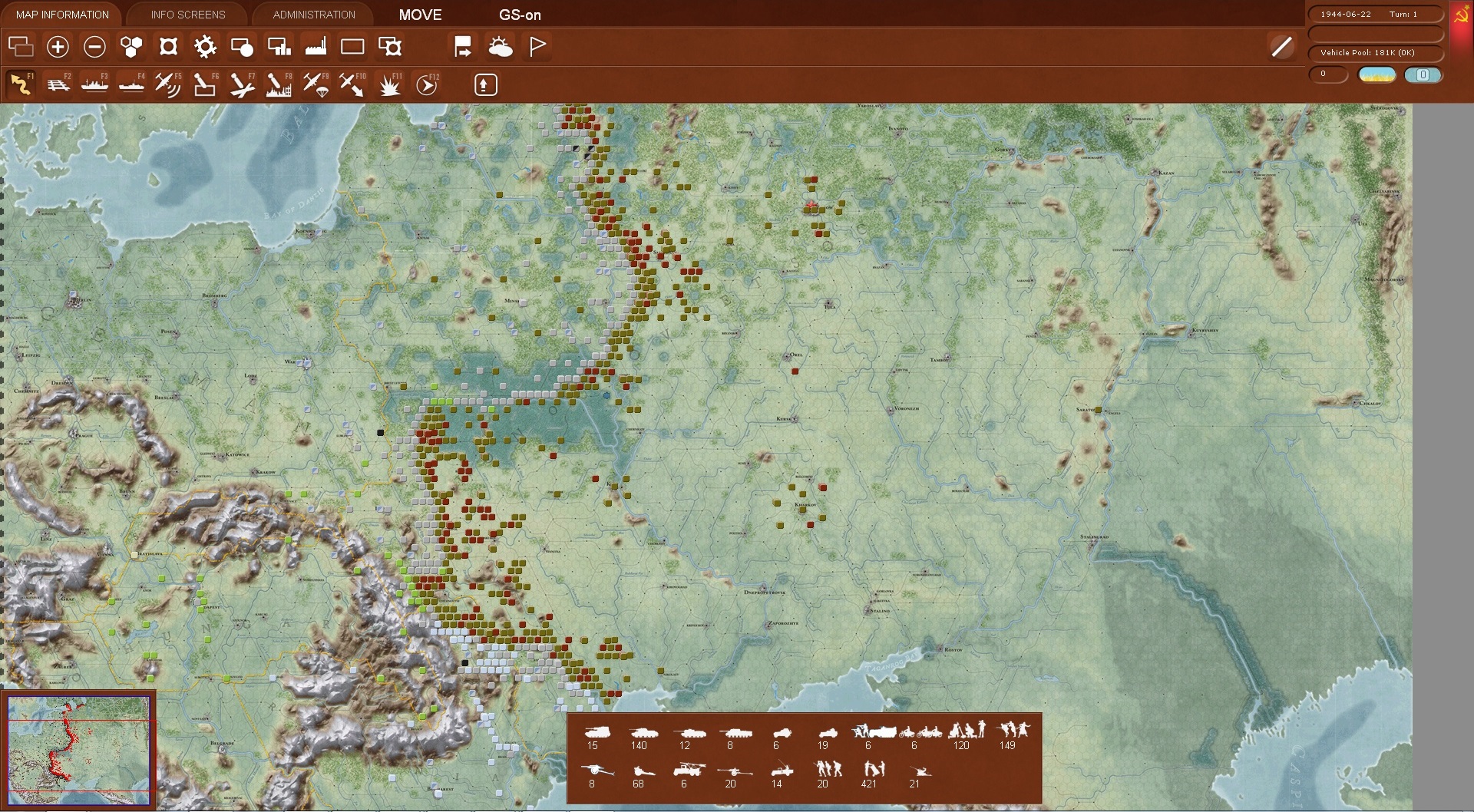Open the MOVE mode selector
This screenshot has width=1474, height=812.
[x=419, y=15]
